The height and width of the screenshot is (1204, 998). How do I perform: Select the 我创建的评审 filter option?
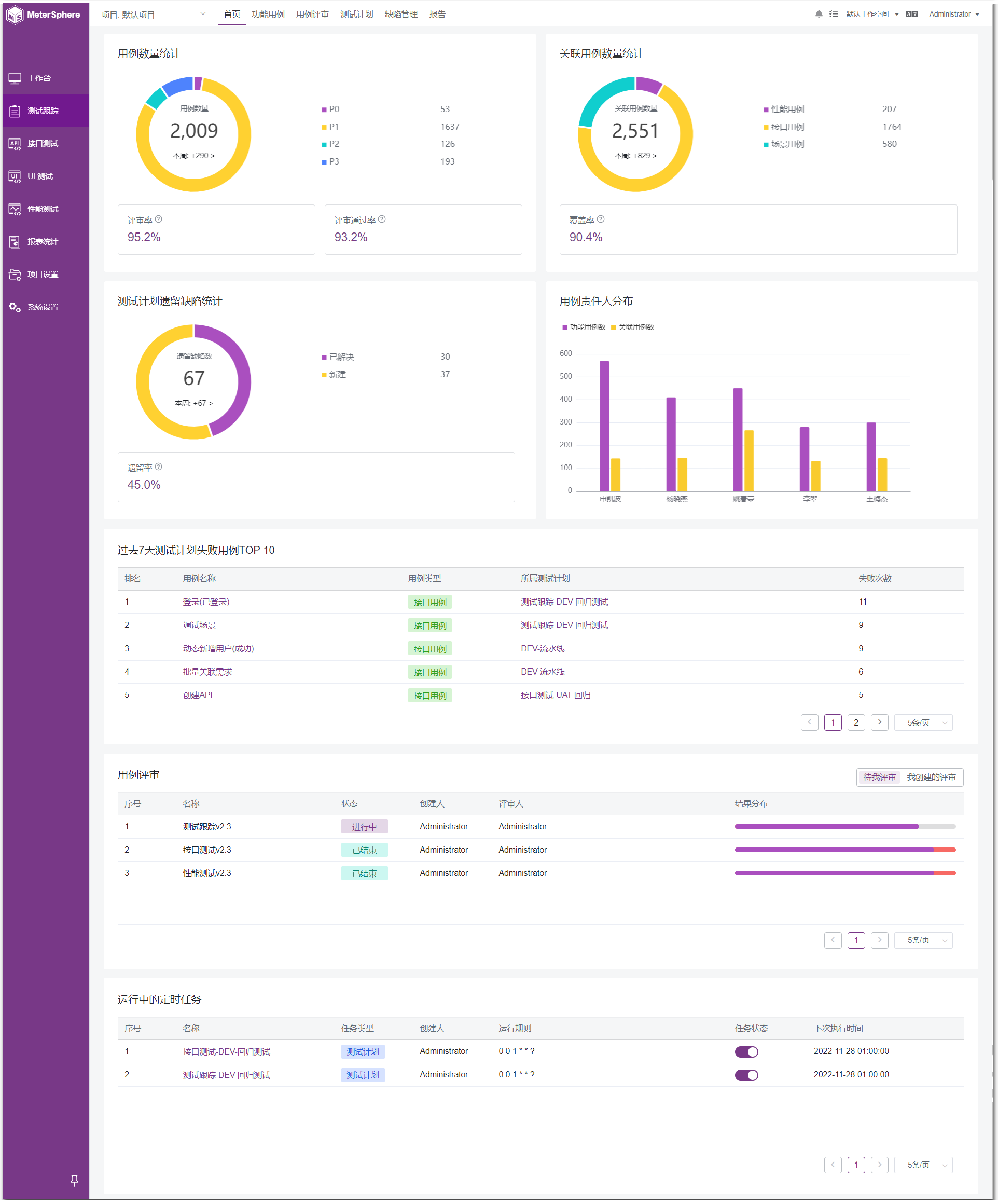tap(932, 777)
